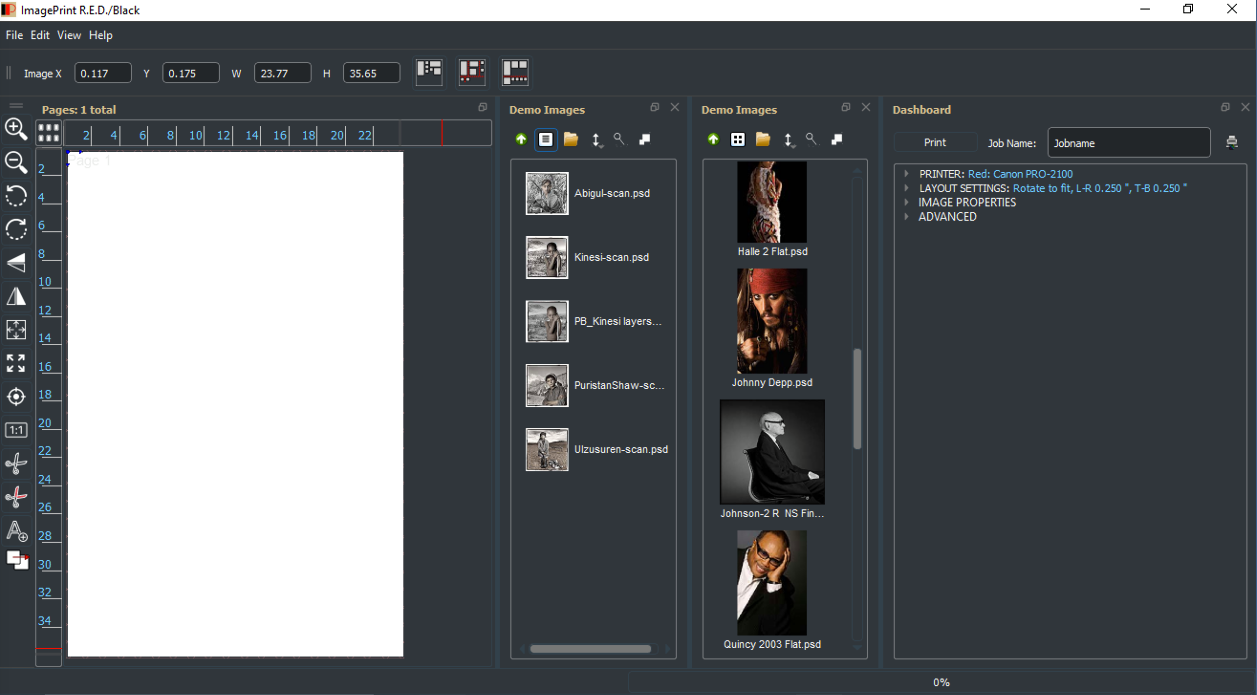Click the page grid icon beside ruler
This screenshot has width=1257, height=695.
(x=49, y=132)
